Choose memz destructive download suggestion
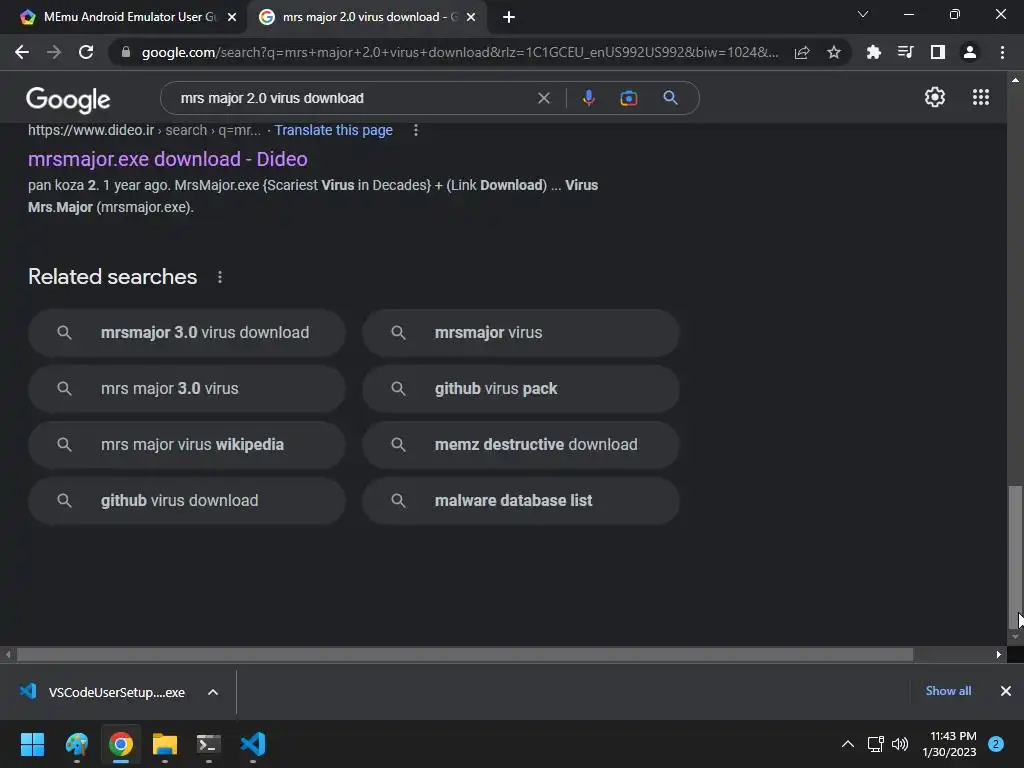The width and height of the screenshot is (1024, 768). pyautogui.click(x=521, y=445)
